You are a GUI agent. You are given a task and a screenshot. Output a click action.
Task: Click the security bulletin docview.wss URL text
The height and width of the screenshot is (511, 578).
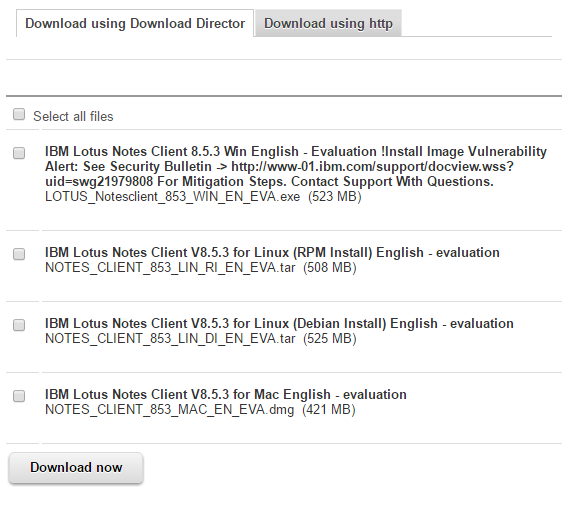click(x=372, y=167)
